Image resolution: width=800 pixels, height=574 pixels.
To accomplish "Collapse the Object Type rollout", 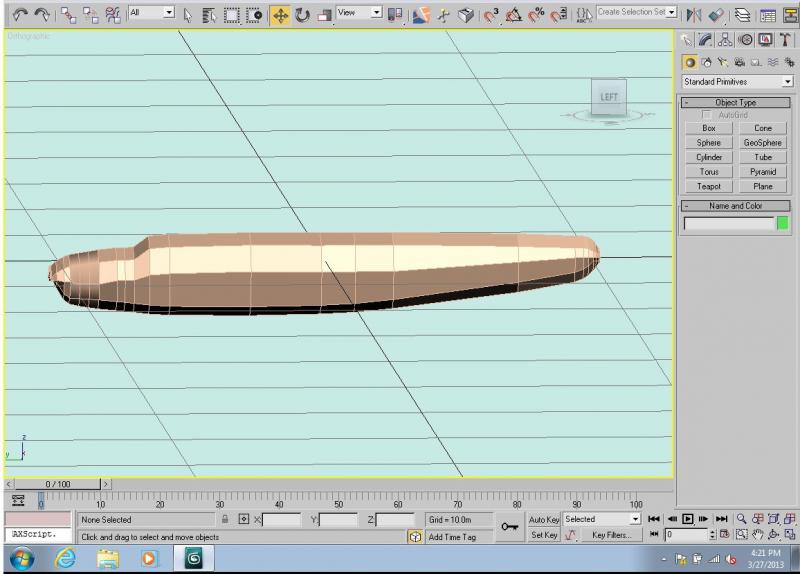I will pyautogui.click(x=735, y=103).
